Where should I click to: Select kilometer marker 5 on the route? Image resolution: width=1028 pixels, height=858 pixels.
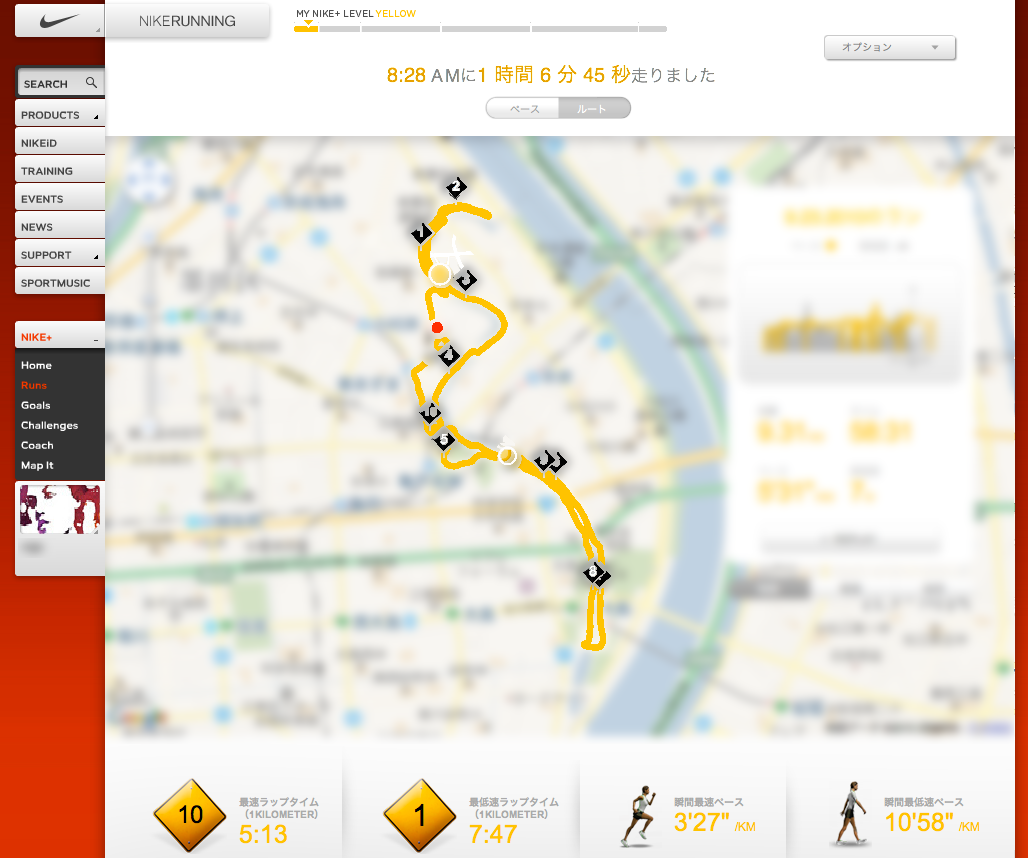coord(444,440)
